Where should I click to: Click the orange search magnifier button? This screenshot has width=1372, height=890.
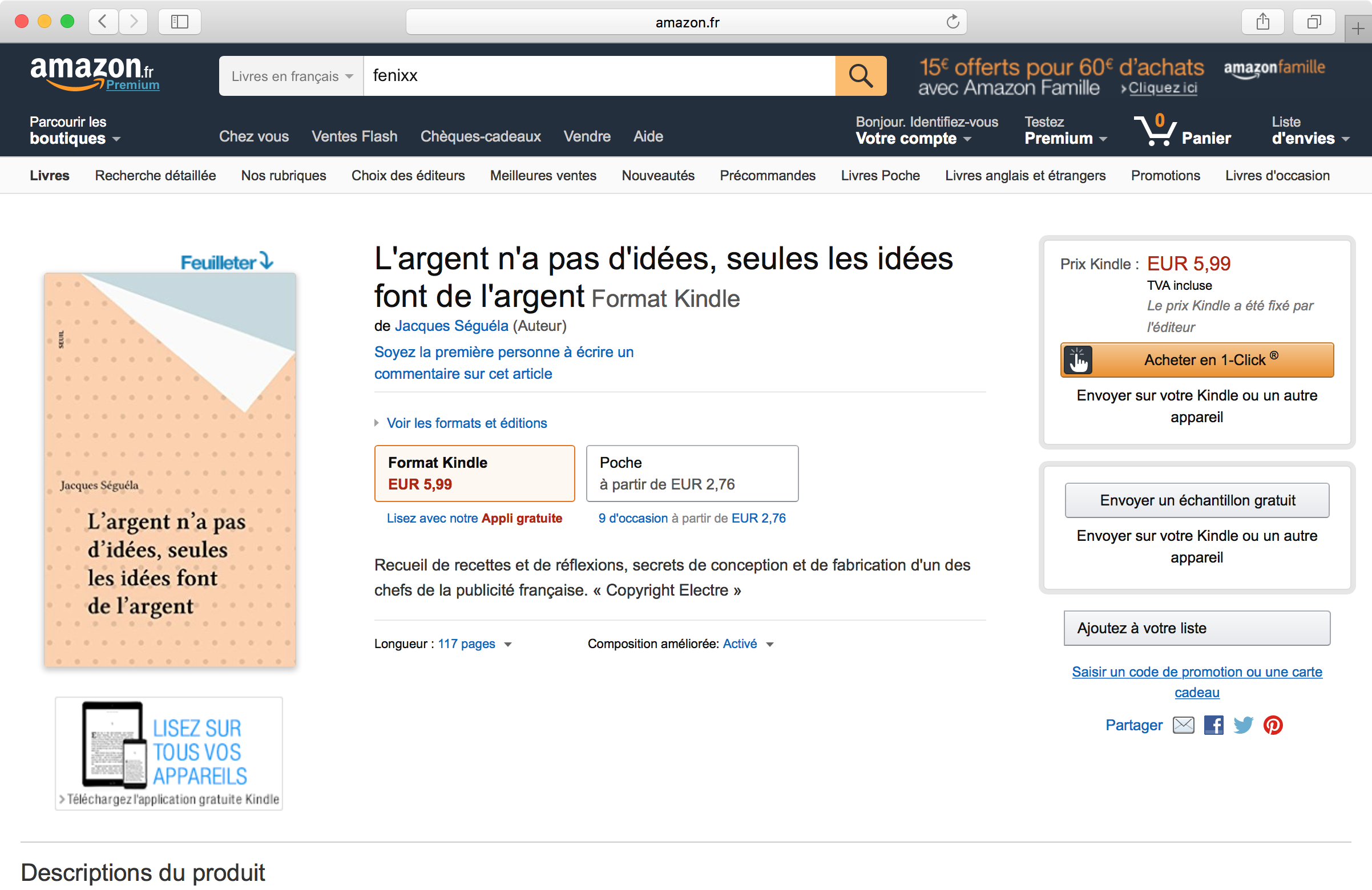[x=860, y=75]
